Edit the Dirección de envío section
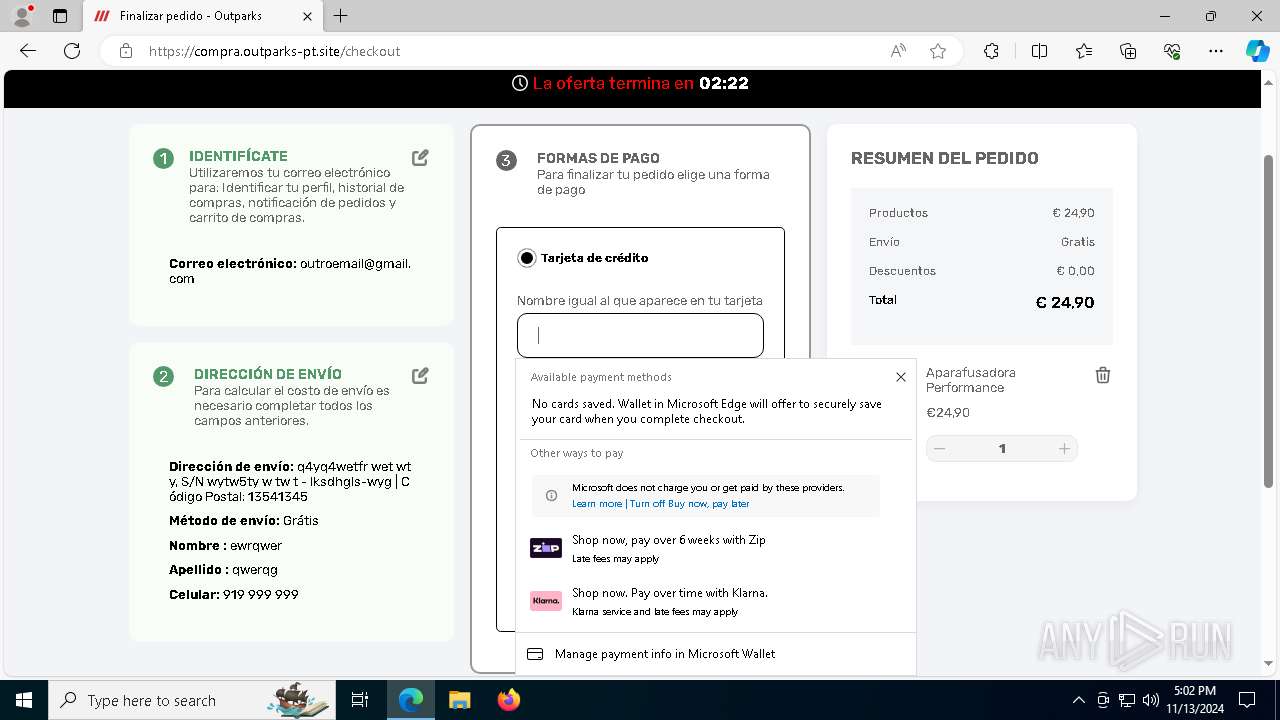 [420, 376]
